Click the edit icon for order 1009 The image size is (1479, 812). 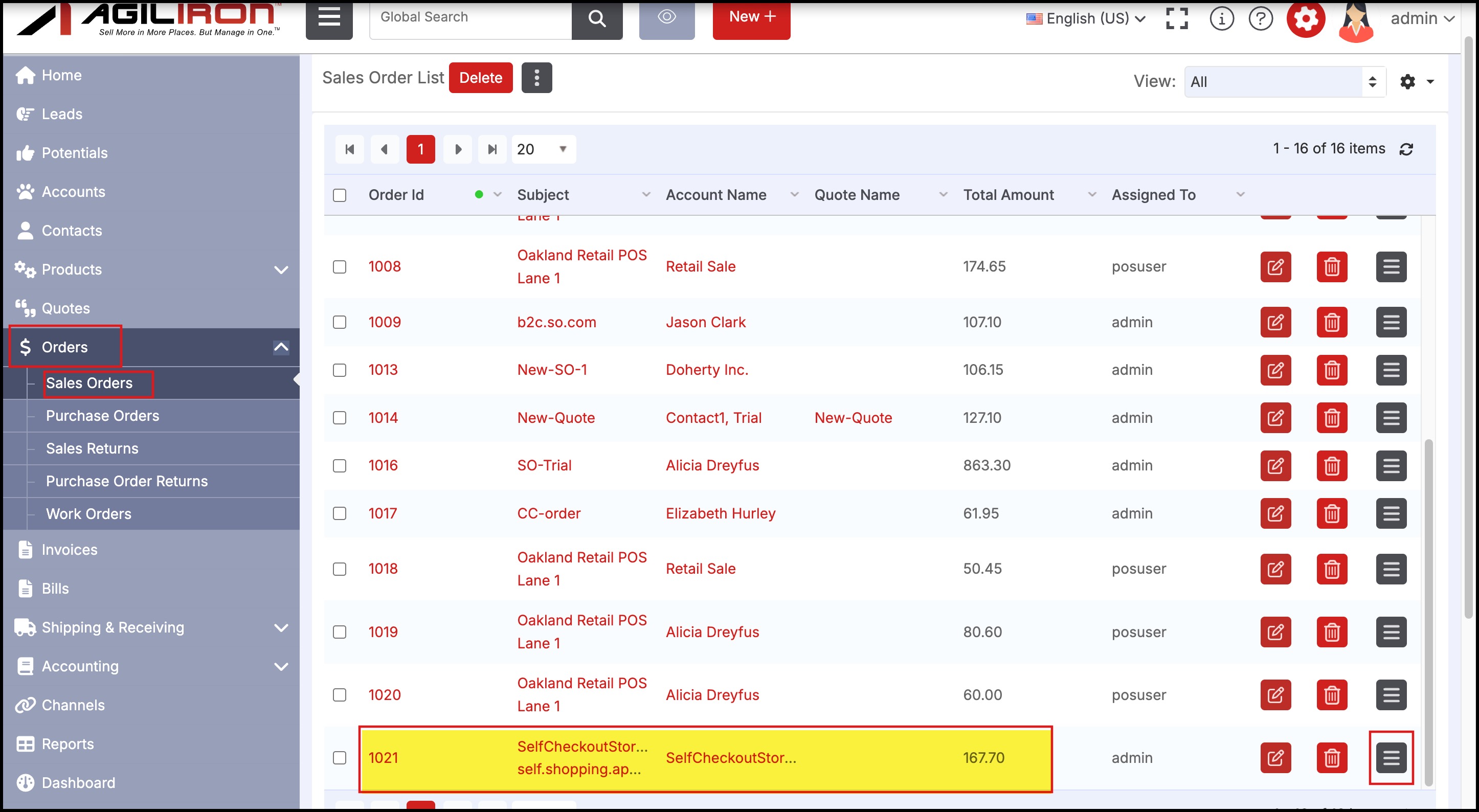click(1275, 322)
